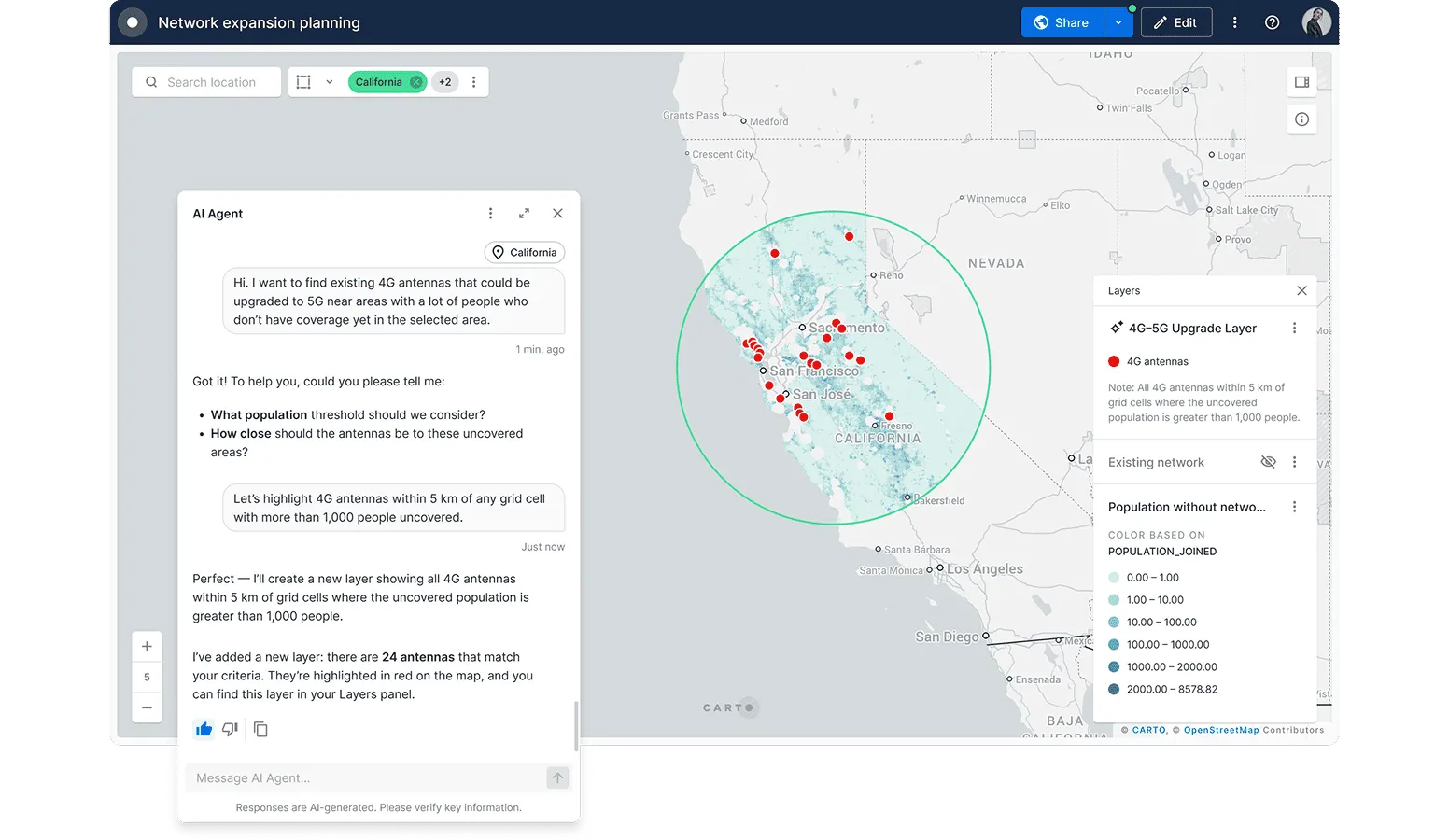Zoom out on the map with the minus icon
The image size is (1449, 840).
147,707
